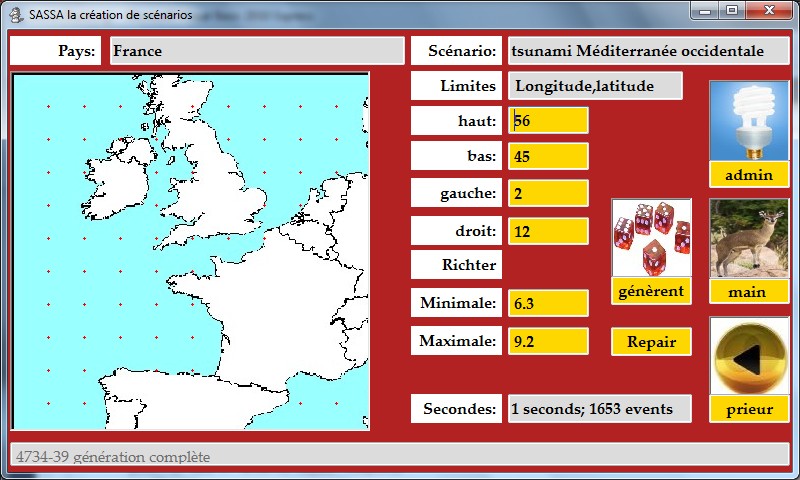The height and width of the screenshot is (480, 800).
Task: Focus the haut input field
Action: coord(548,121)
